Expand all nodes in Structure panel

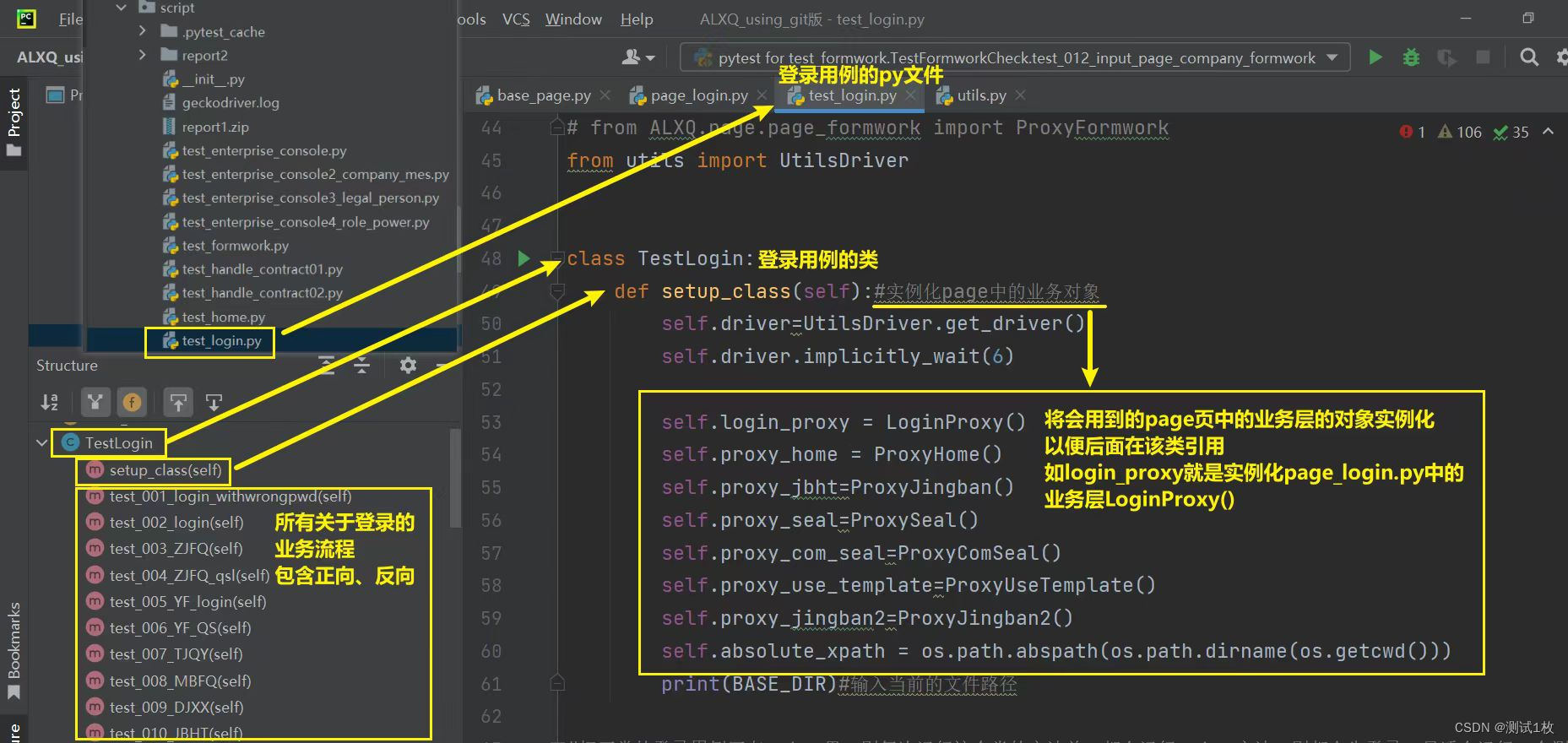tap(327, 365)
